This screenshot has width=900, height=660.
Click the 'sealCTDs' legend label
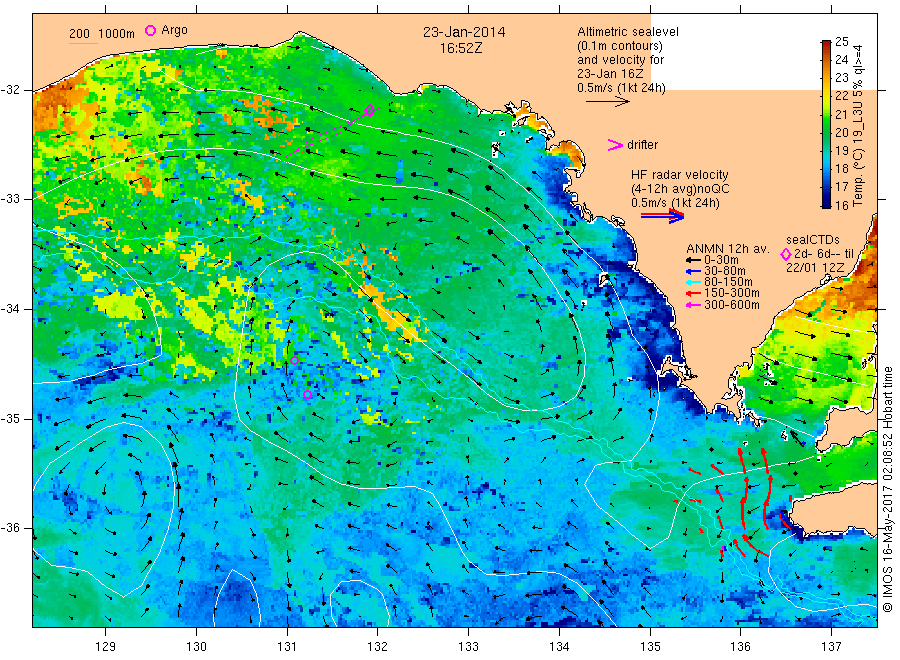click(x=813, y=240)
